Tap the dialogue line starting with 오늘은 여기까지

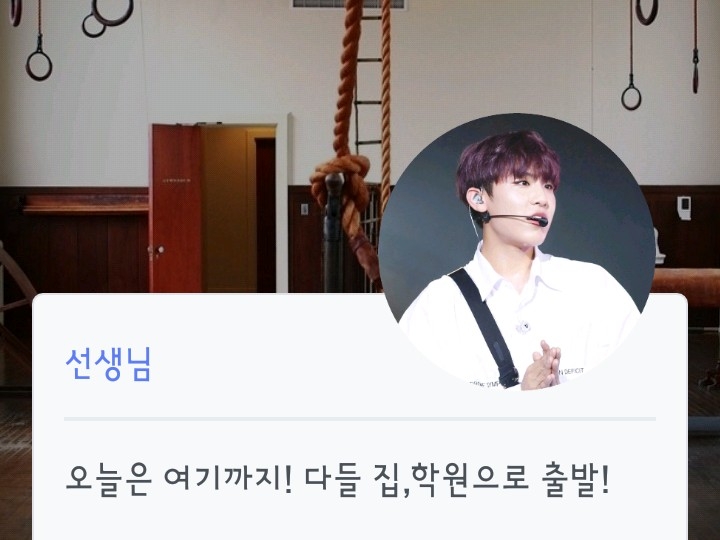[x=338, y=480]
